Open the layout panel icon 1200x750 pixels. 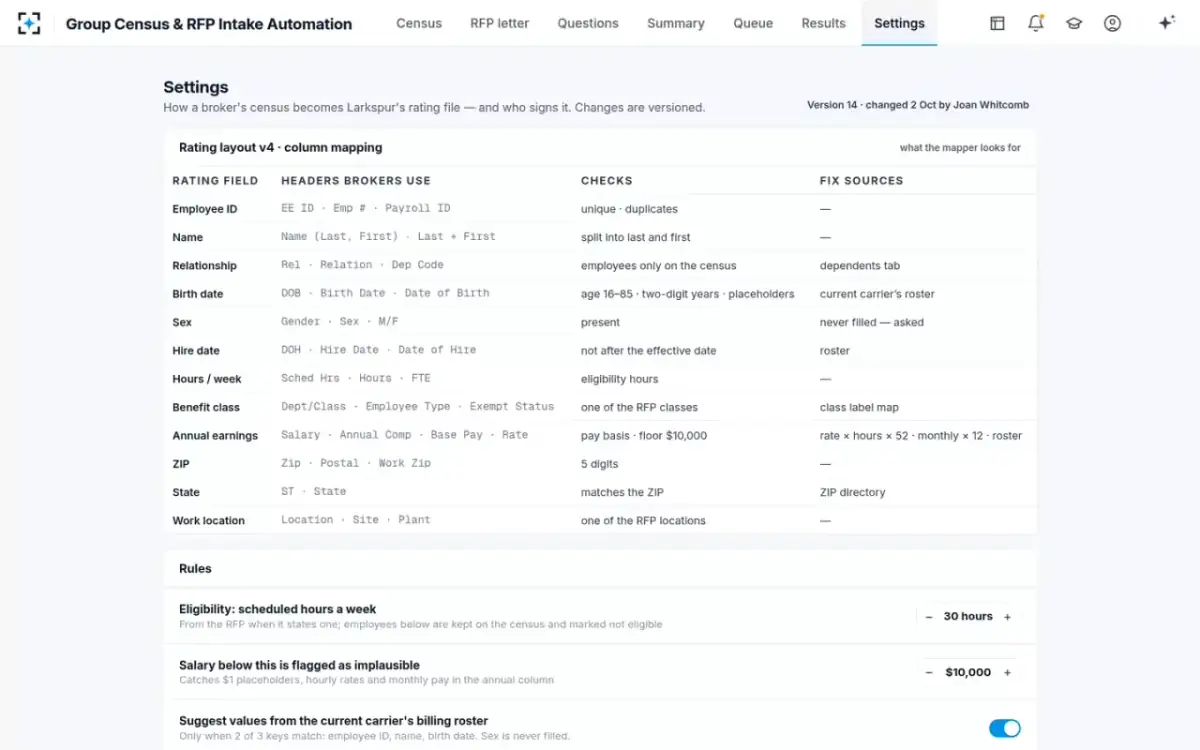pyautogui.click(x=997, y=23)
